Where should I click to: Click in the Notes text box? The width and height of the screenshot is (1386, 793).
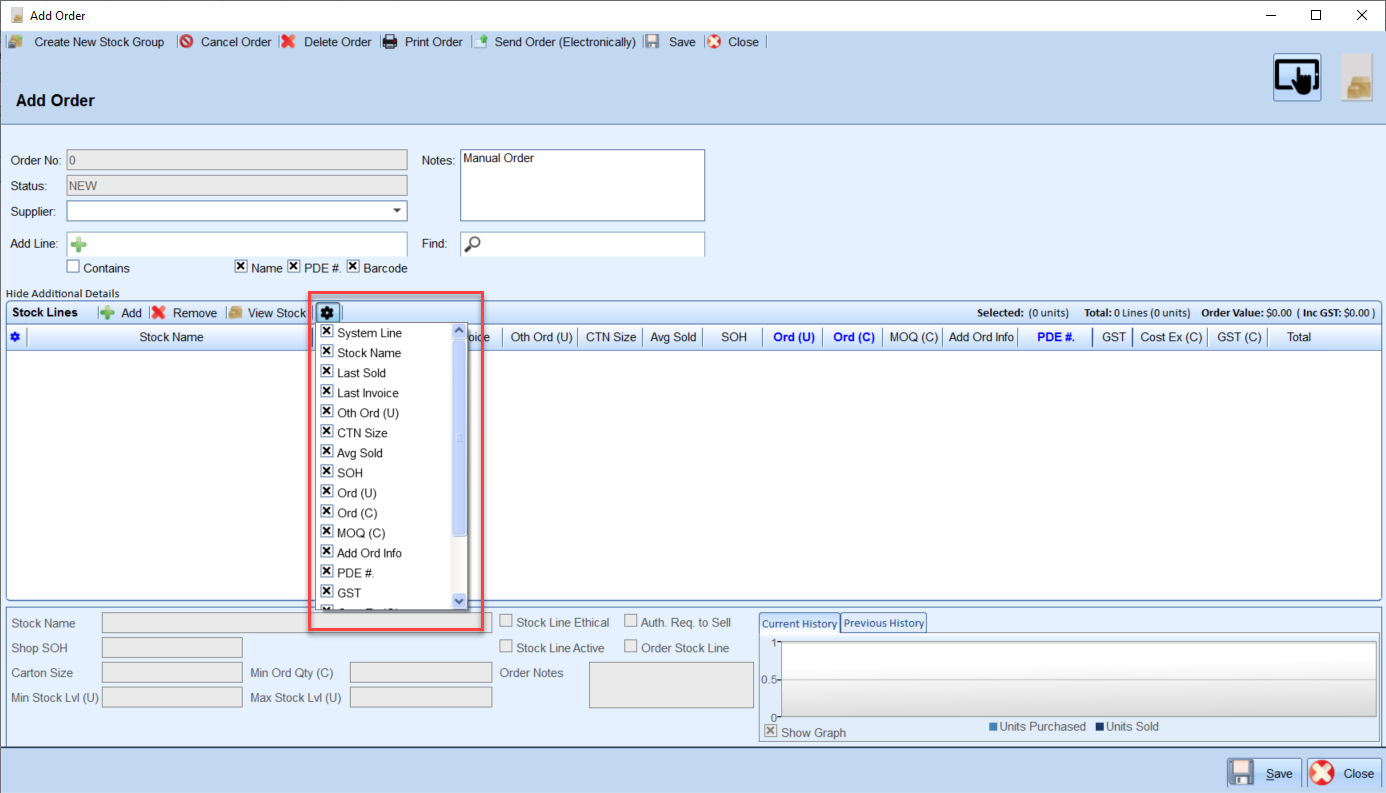[x=582, y=185]
